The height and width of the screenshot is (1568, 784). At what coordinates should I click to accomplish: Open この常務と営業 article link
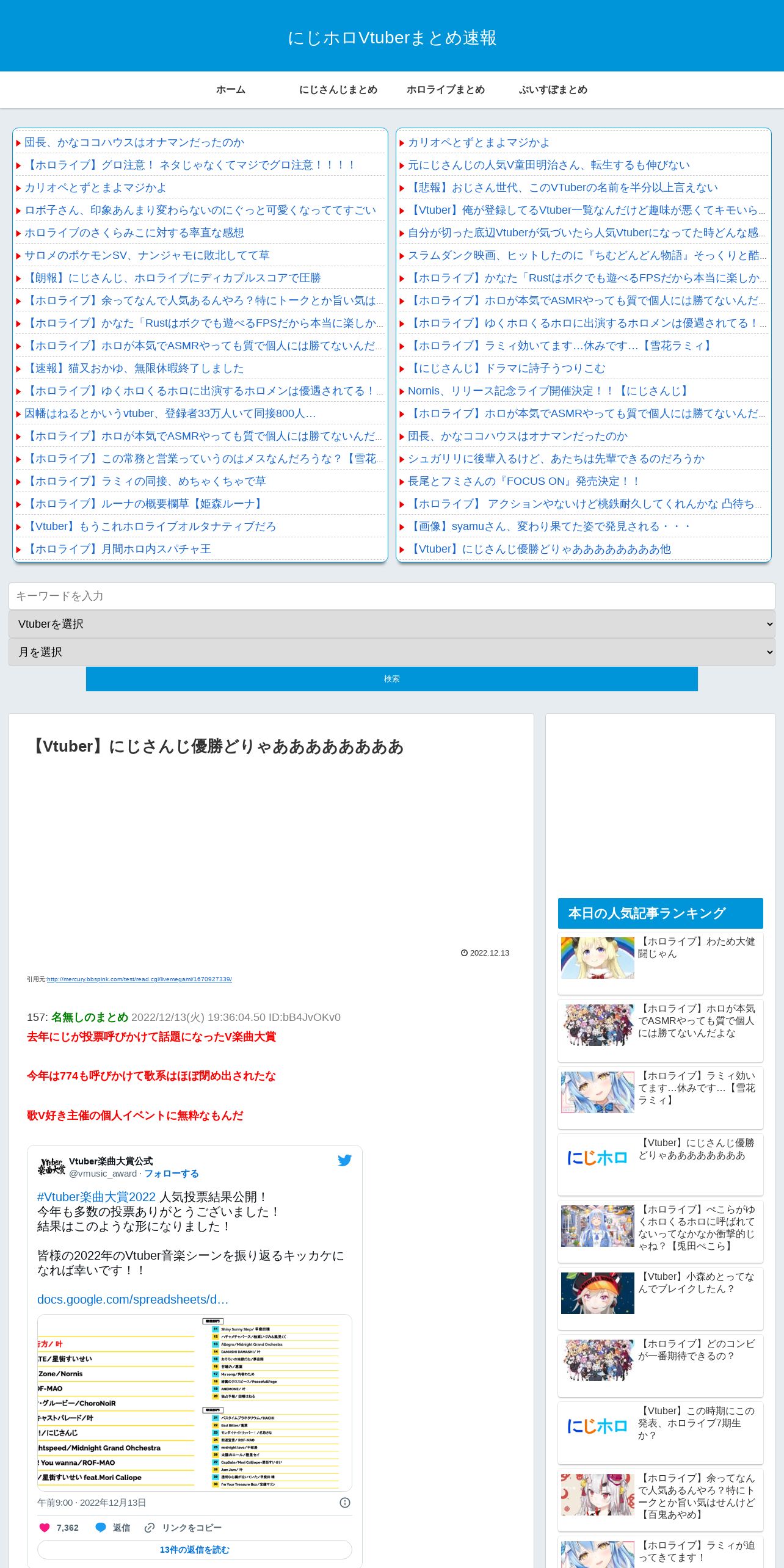point(204,459)
